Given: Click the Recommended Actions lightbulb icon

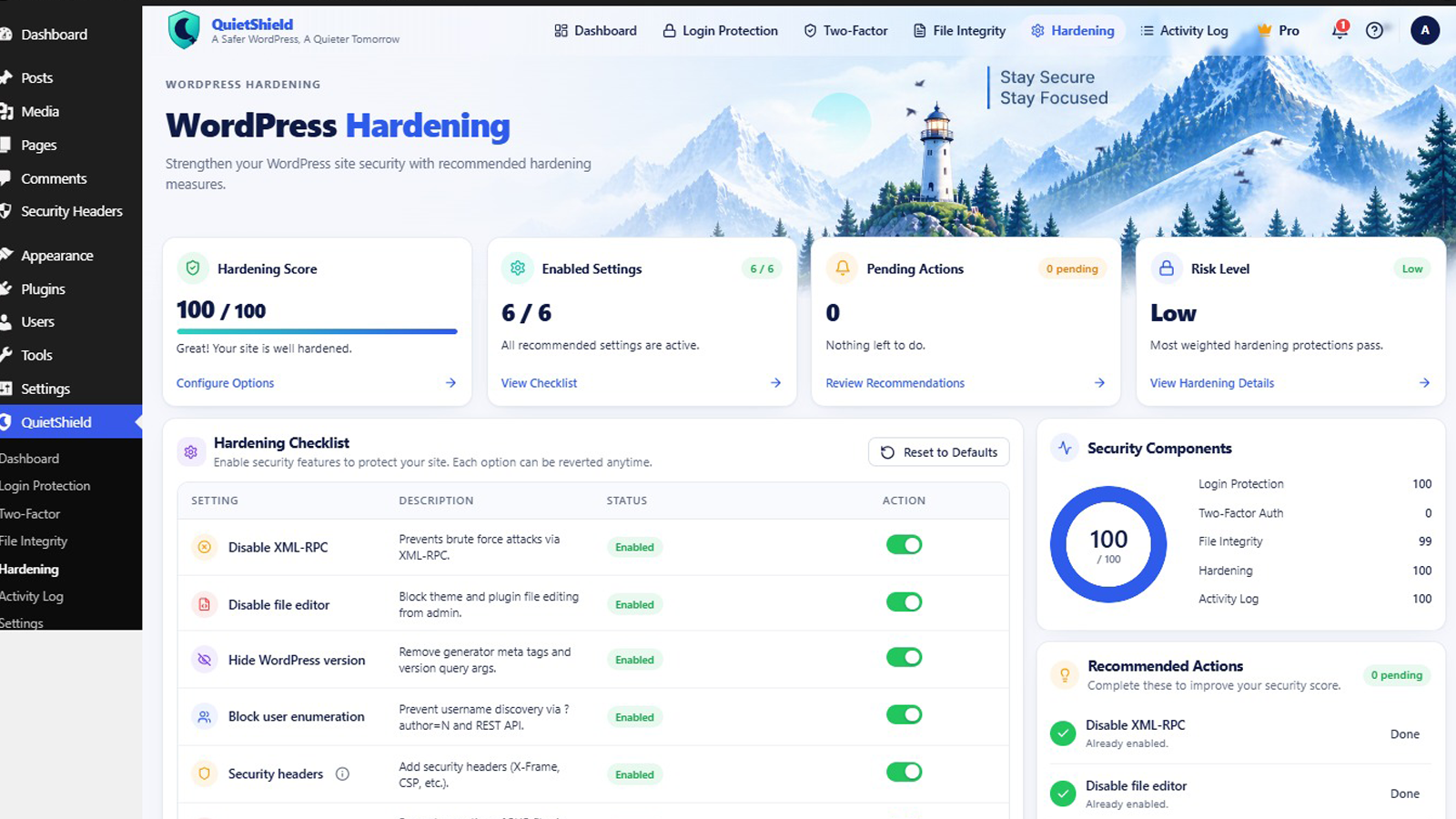Looking at the screenshot, I should [x=1065, y=674].
